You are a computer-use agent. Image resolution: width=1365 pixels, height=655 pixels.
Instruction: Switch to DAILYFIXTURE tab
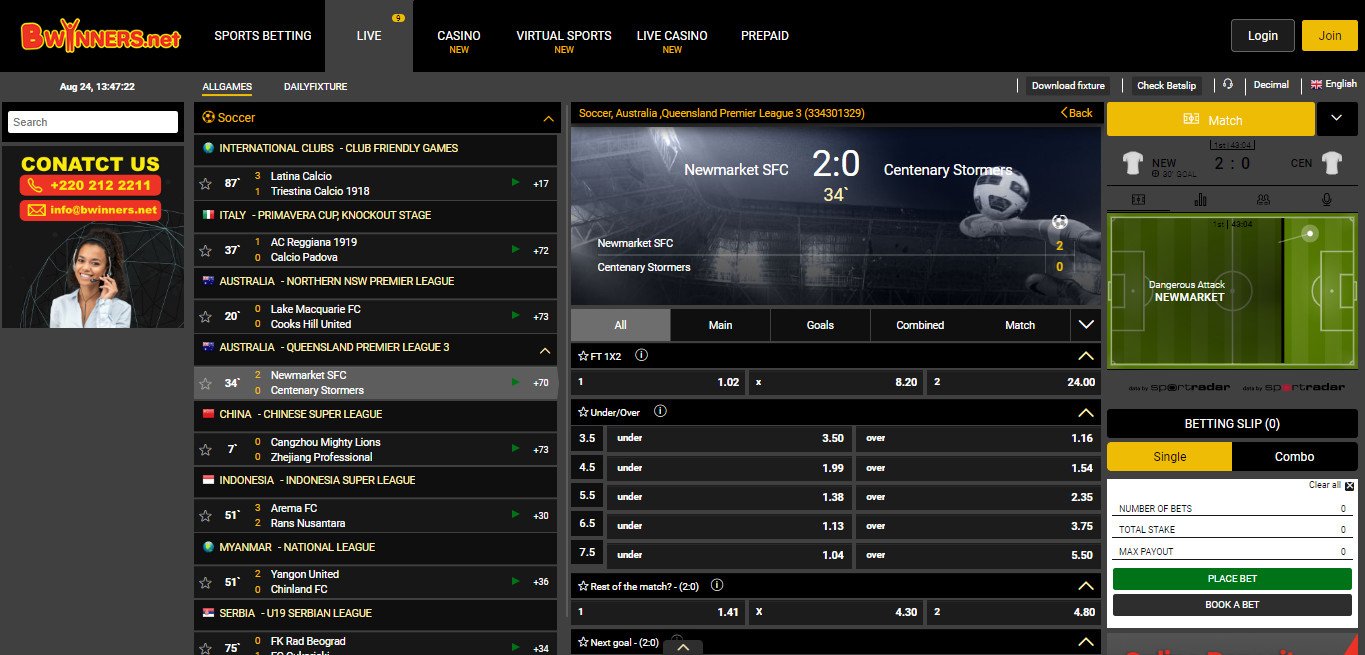click(315, 87)
